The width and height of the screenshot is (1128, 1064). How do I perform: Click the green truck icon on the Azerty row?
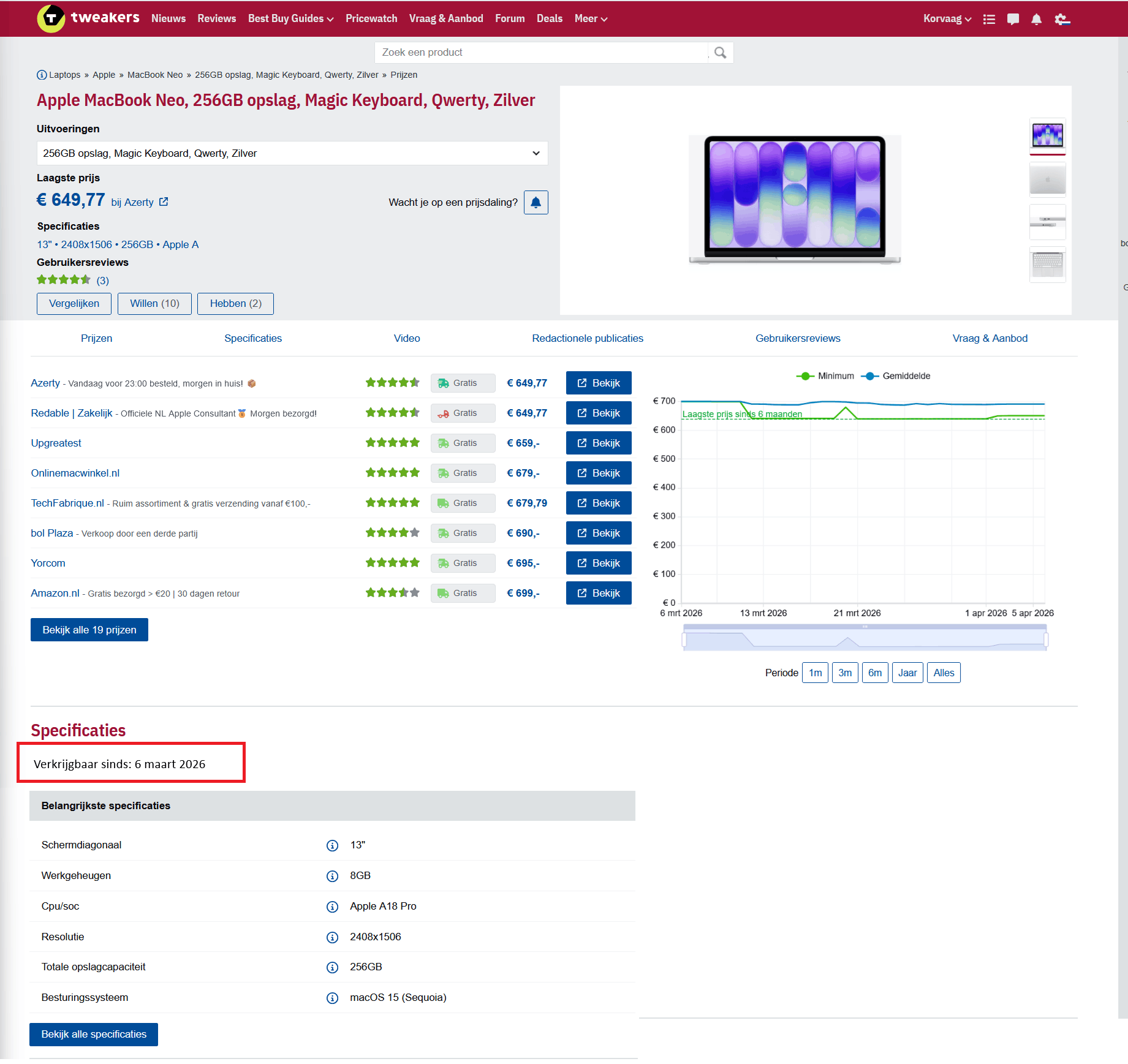pos(444,383)
